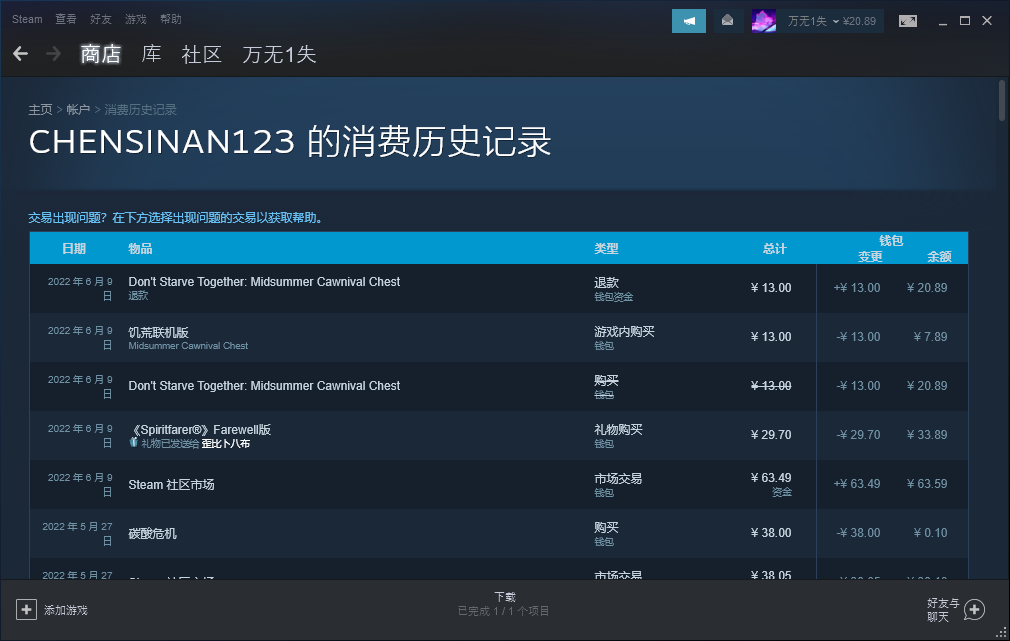Open friends and chat icon
The image size is (1010, 641).
(973, 609)
